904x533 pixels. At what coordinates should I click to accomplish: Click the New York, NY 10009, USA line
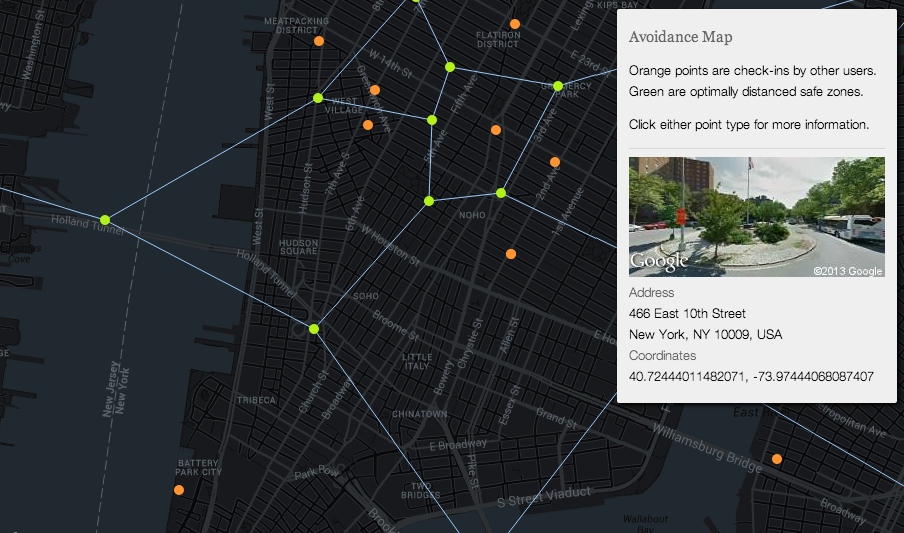705,335
